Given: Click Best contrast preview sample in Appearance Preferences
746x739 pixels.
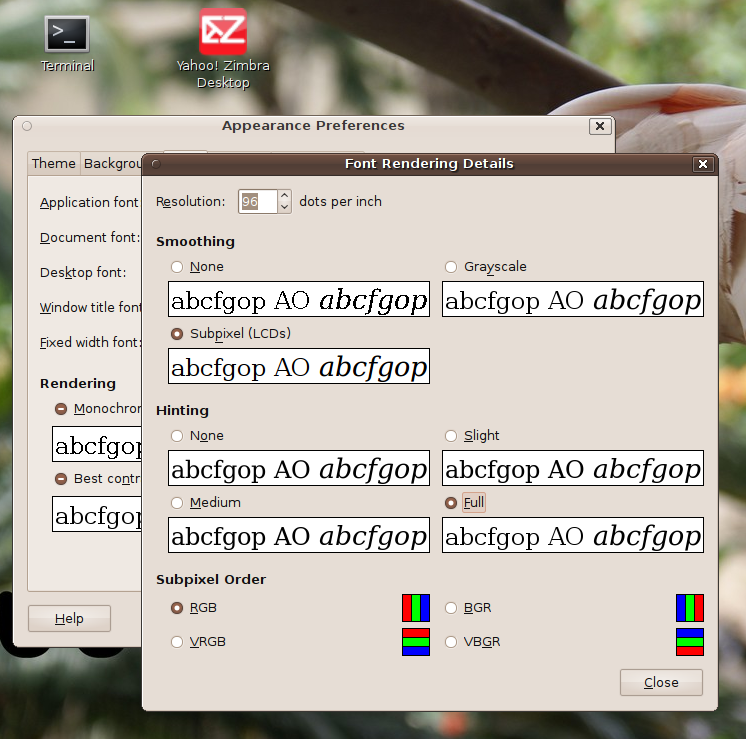Looking at the screenshot, I should 97,514.
